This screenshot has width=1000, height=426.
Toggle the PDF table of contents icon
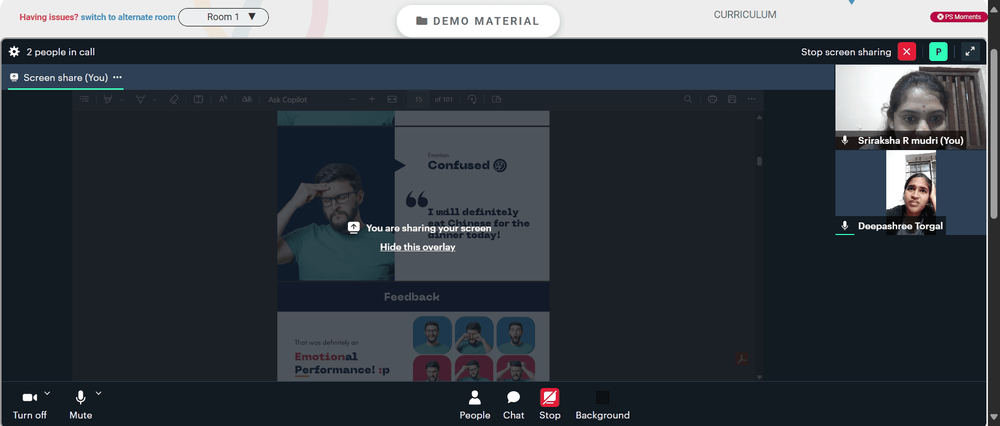(84, 99)
